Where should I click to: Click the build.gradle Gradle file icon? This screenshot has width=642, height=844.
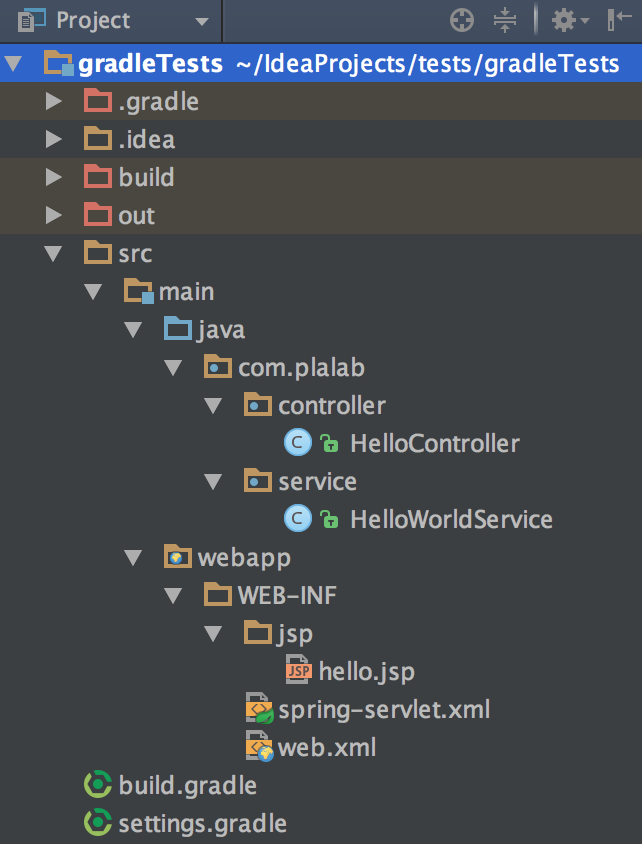coord(98,785)
